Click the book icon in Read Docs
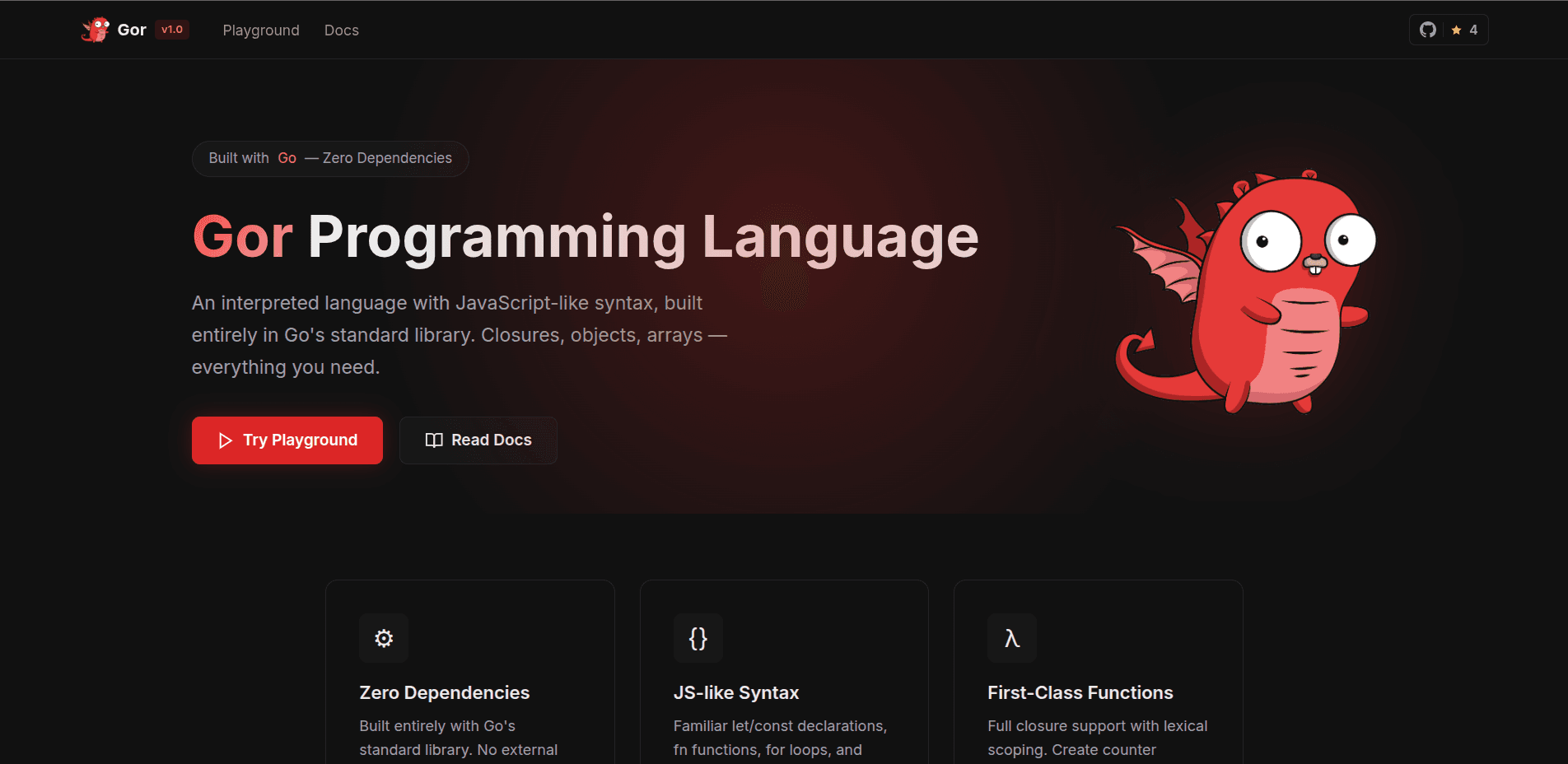The width and height of the screenshot is (1568, 764). (x=434, y=440)
